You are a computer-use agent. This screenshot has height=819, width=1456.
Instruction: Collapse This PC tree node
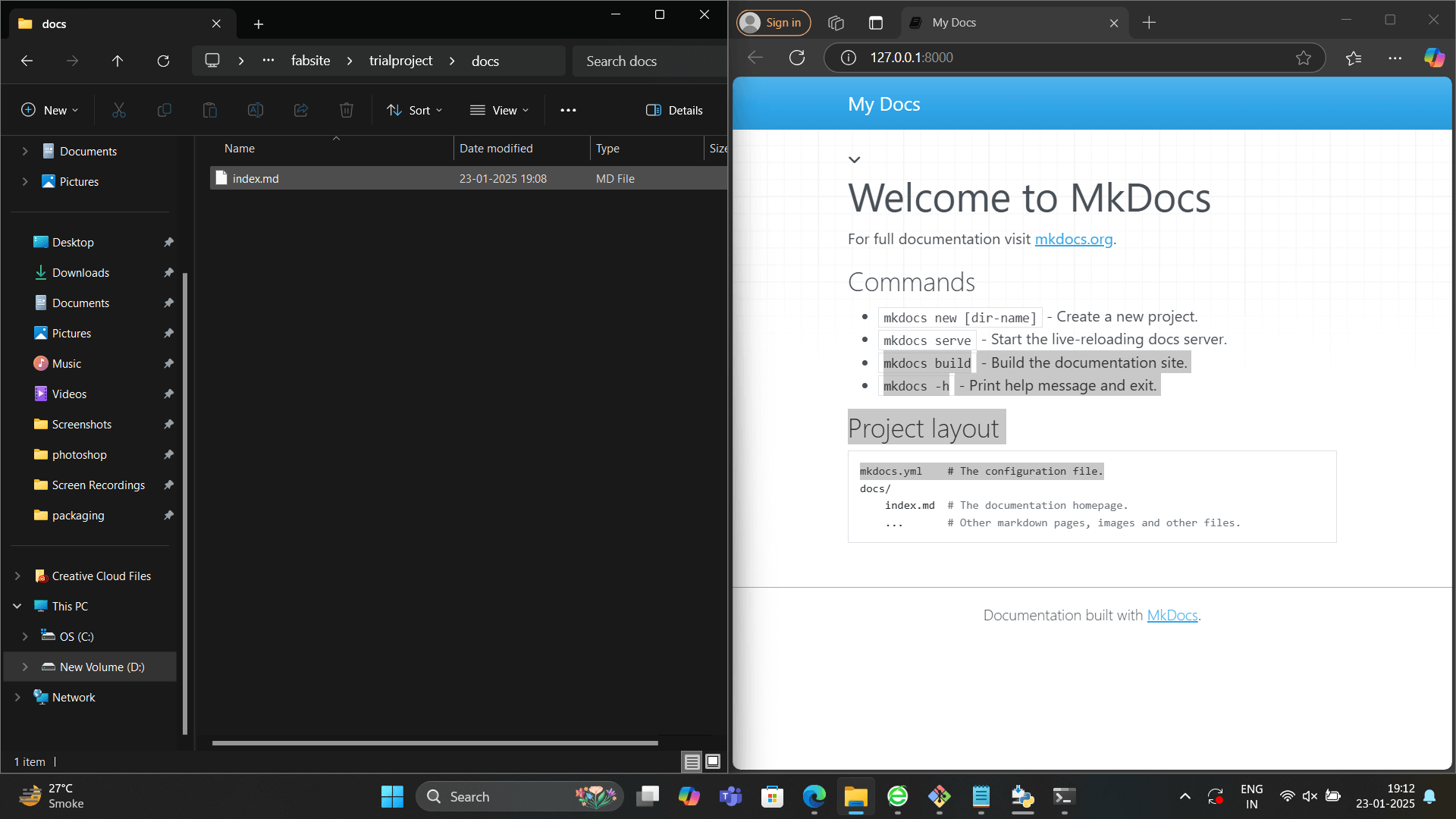(17, 606)
